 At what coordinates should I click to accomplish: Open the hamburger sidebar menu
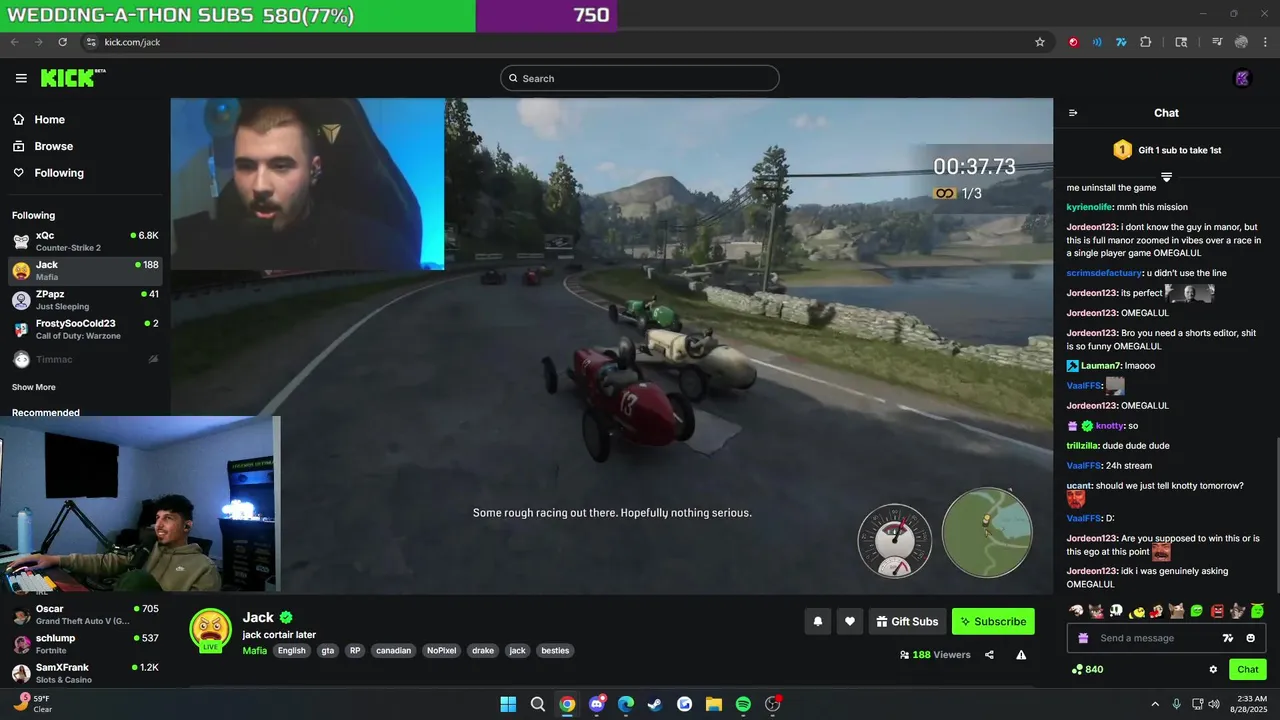click(x=21, y=78)
